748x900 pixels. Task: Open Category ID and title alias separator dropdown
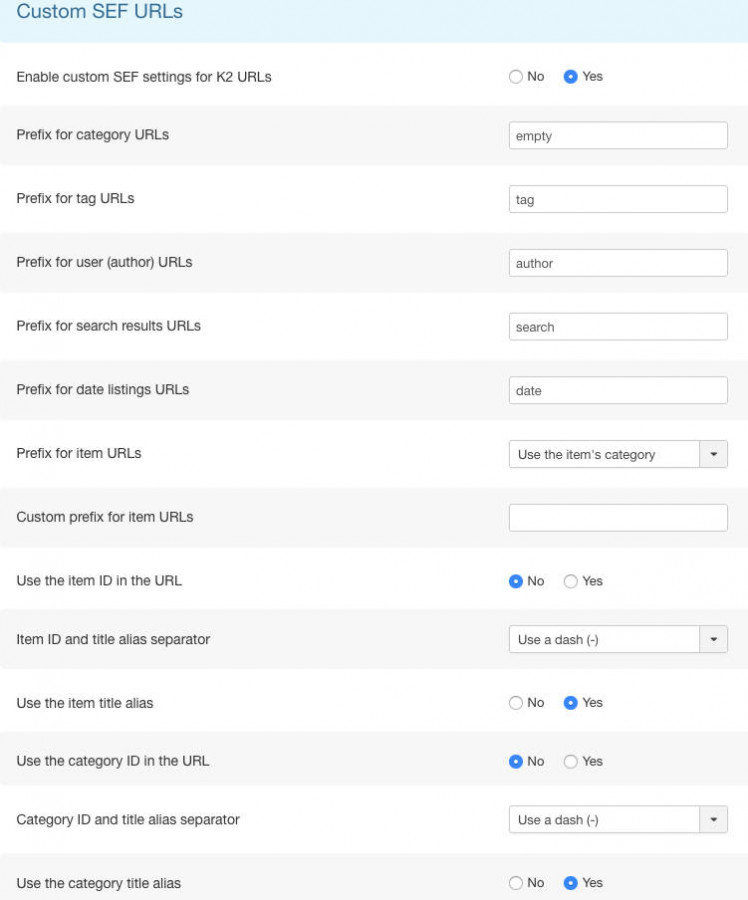[618, 820]
